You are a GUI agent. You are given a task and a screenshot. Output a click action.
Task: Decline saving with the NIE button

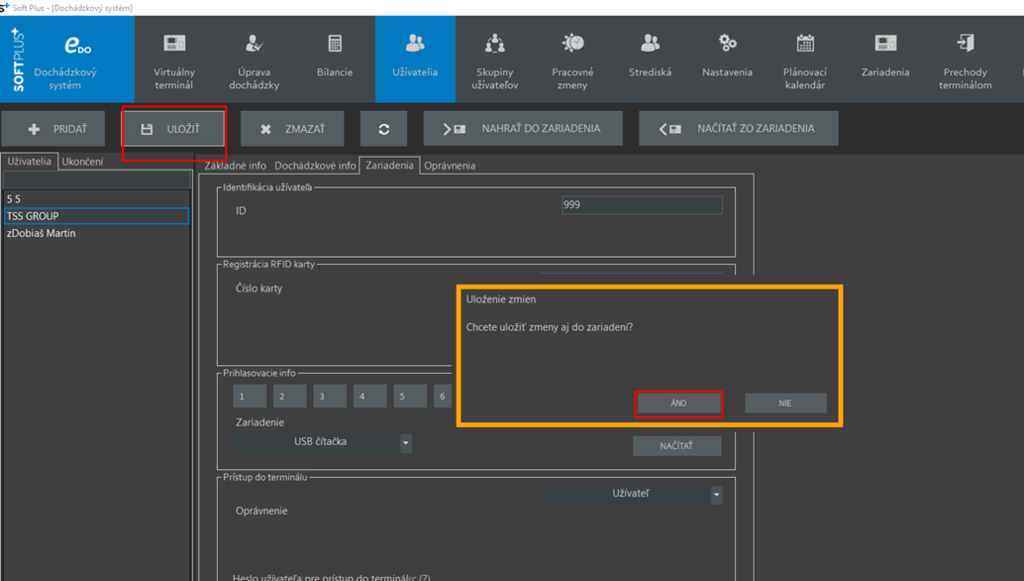point(785,403)
